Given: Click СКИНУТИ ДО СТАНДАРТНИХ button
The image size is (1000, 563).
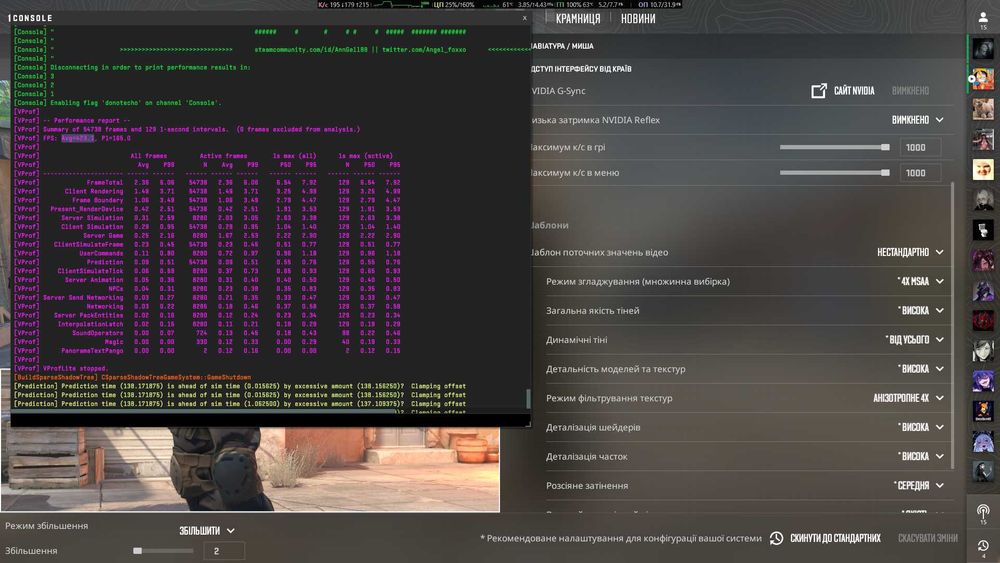Looking at the screenshot, I should click(x=835, y=538).
